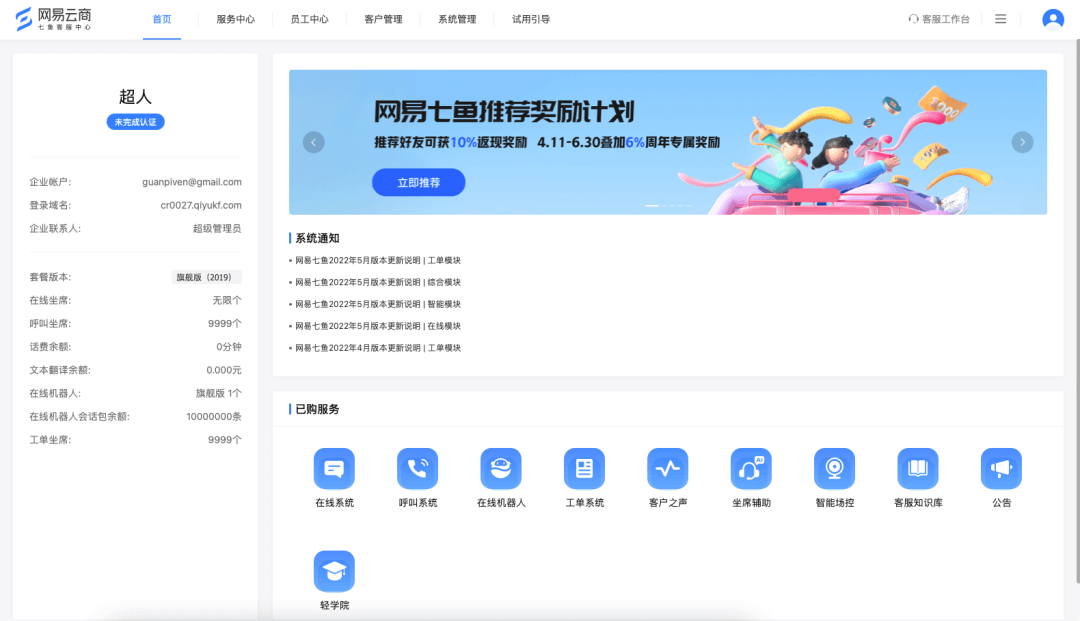The width and height of the screenshot is (1080, 621).
Task: Select the 首页 tab
Action: (x=162, y=19)
